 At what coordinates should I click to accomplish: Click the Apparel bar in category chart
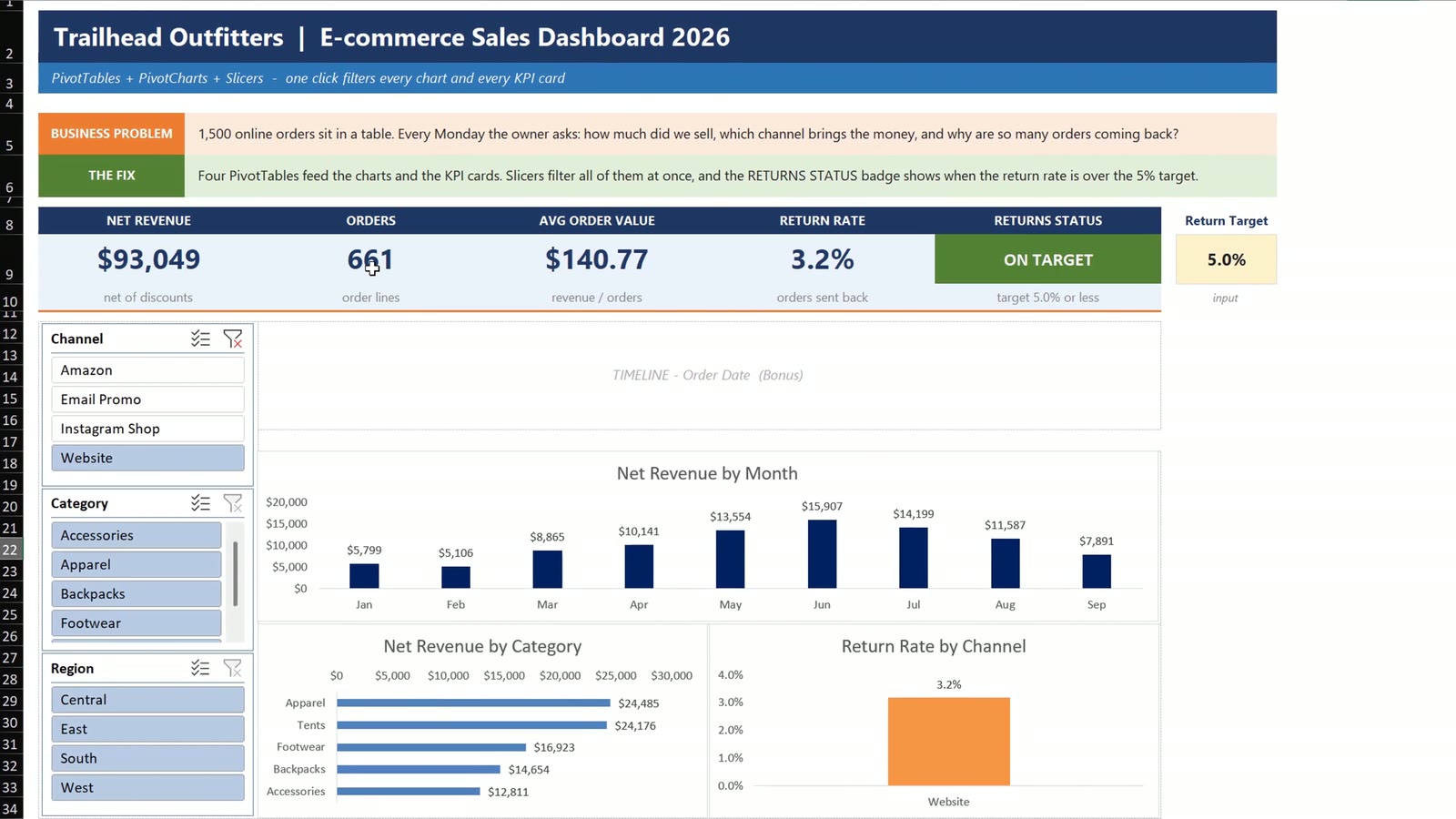(x=473, y=703)
